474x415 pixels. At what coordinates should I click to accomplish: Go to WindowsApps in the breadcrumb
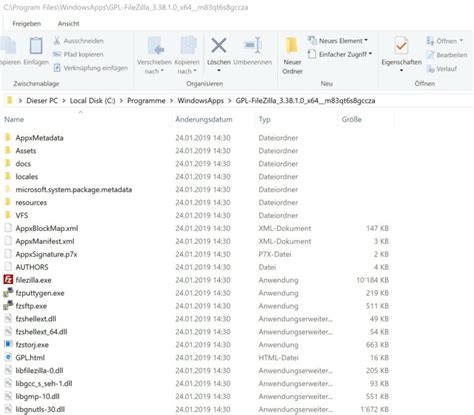tap(200, 101)
